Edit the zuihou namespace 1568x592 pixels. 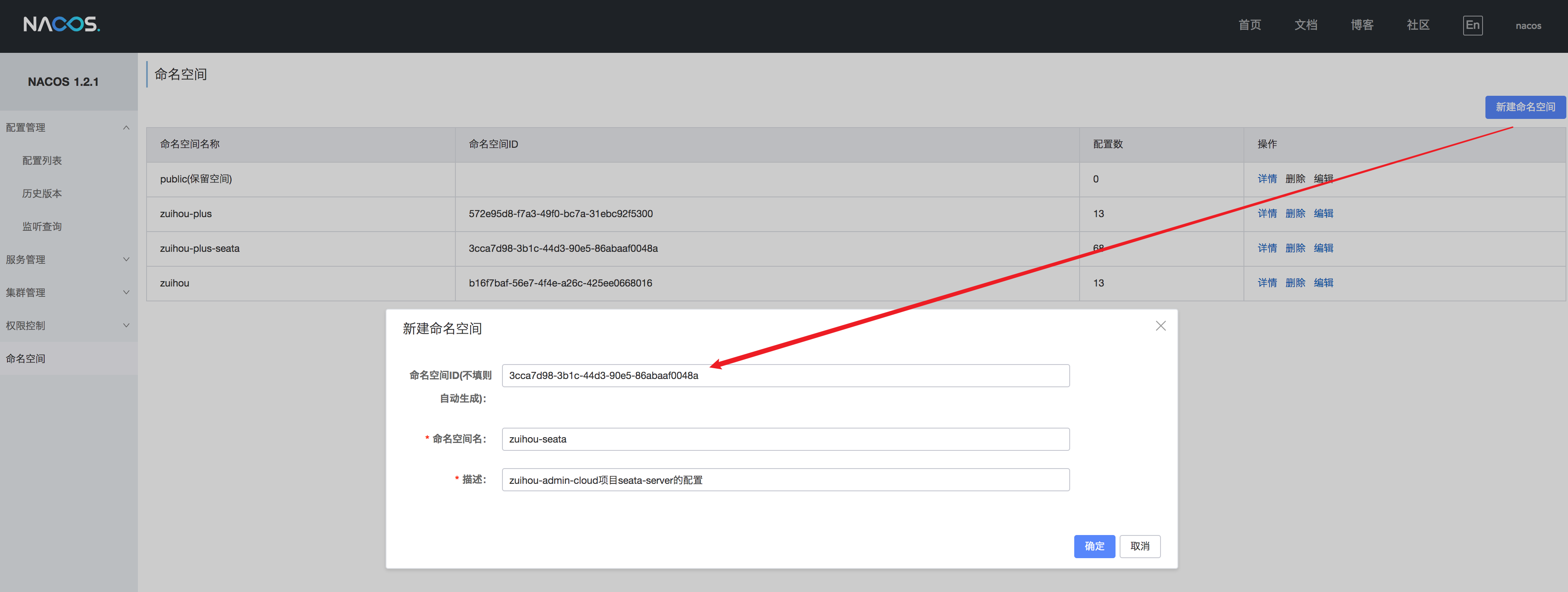(x=1323, y=283)
